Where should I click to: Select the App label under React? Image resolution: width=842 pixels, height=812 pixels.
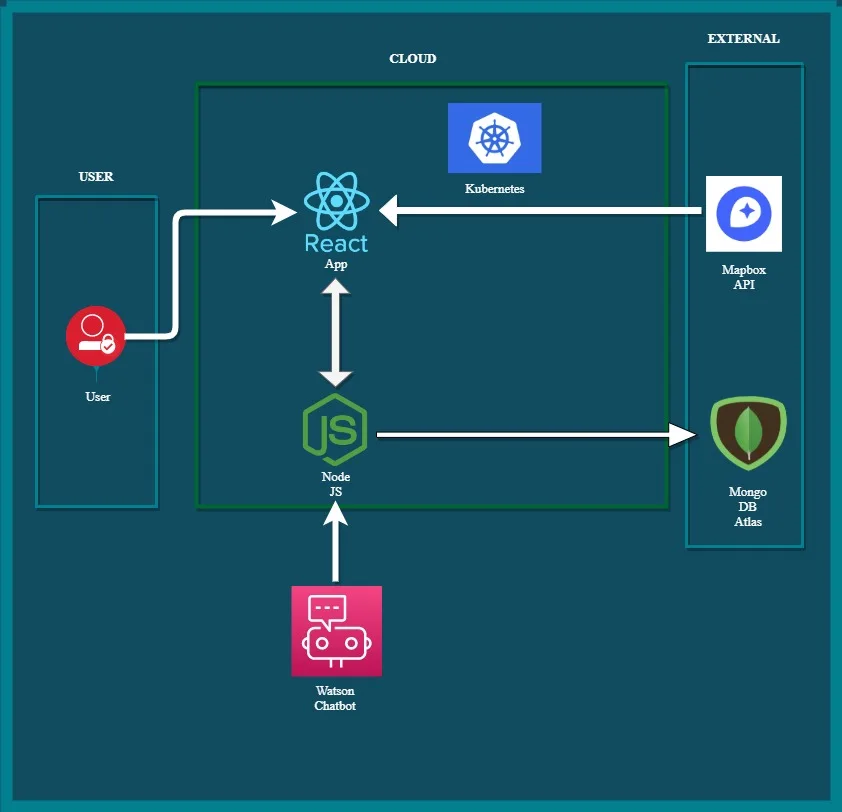pyautogui.click(x=336, y=264)
